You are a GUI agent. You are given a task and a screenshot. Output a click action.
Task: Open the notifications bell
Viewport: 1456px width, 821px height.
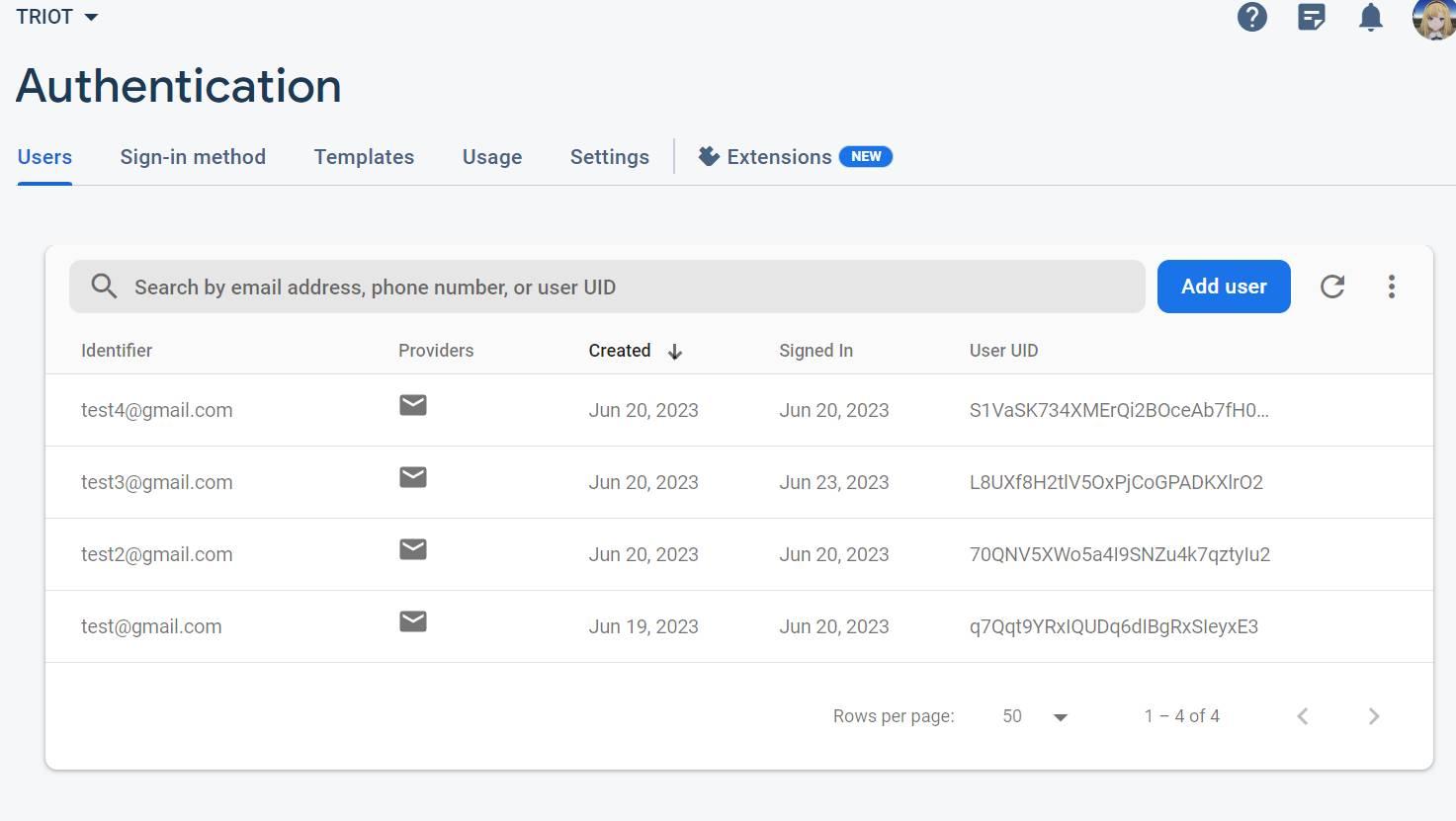click(1371, 17)
